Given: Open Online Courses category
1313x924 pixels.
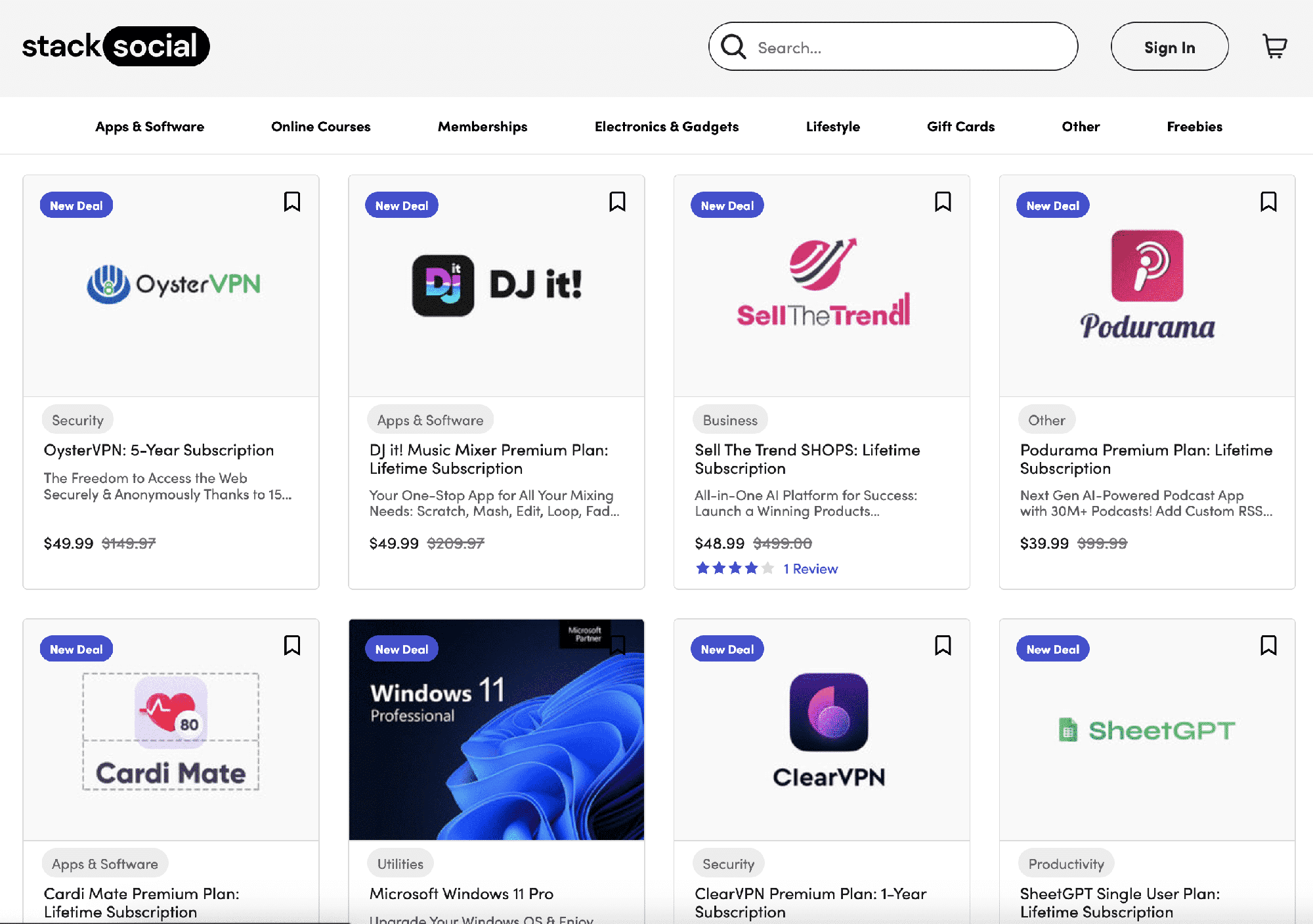Looking at the screenshot, I should tap(321, 127).
